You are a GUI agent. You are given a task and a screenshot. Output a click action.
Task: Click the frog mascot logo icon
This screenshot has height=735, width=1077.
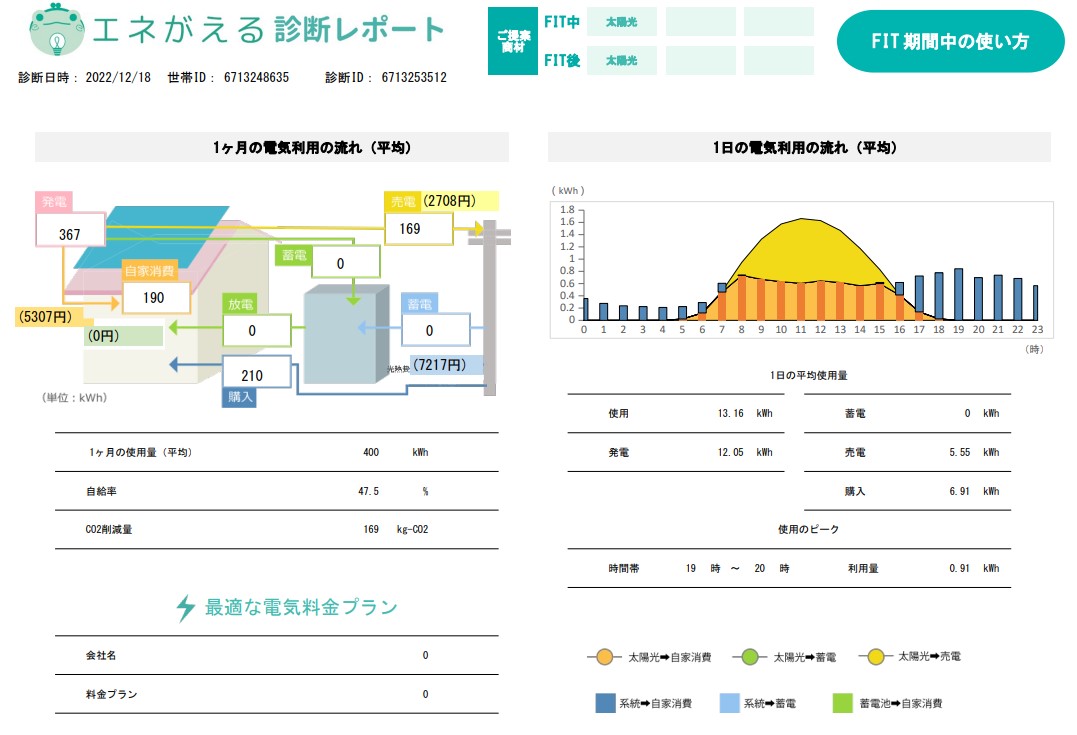(x=54, y=30)
